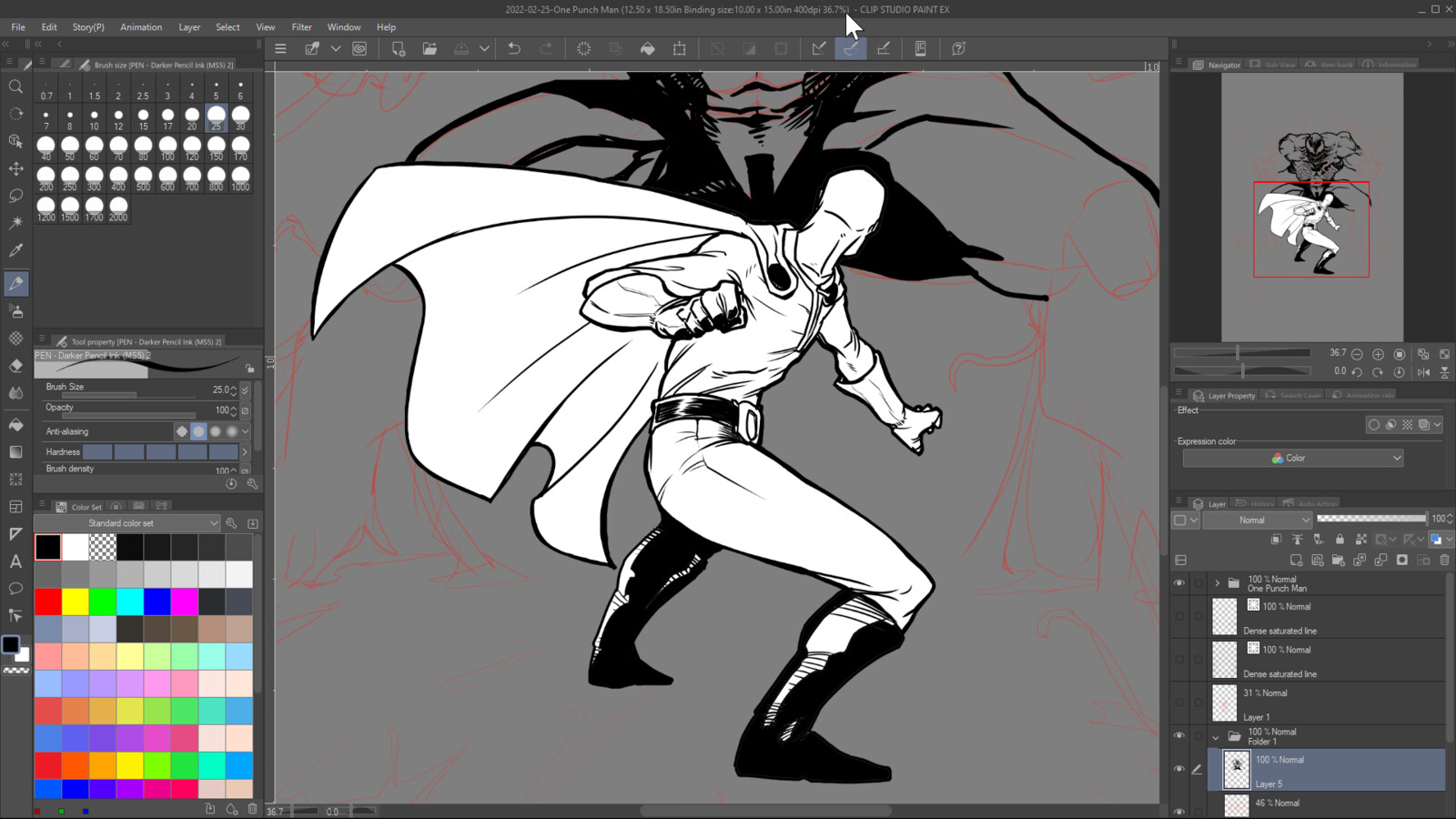Image resolution: width=1456 pixels, height=819 pixels.
Task: Select the Eyedropper tool
Action: (15, 250)
